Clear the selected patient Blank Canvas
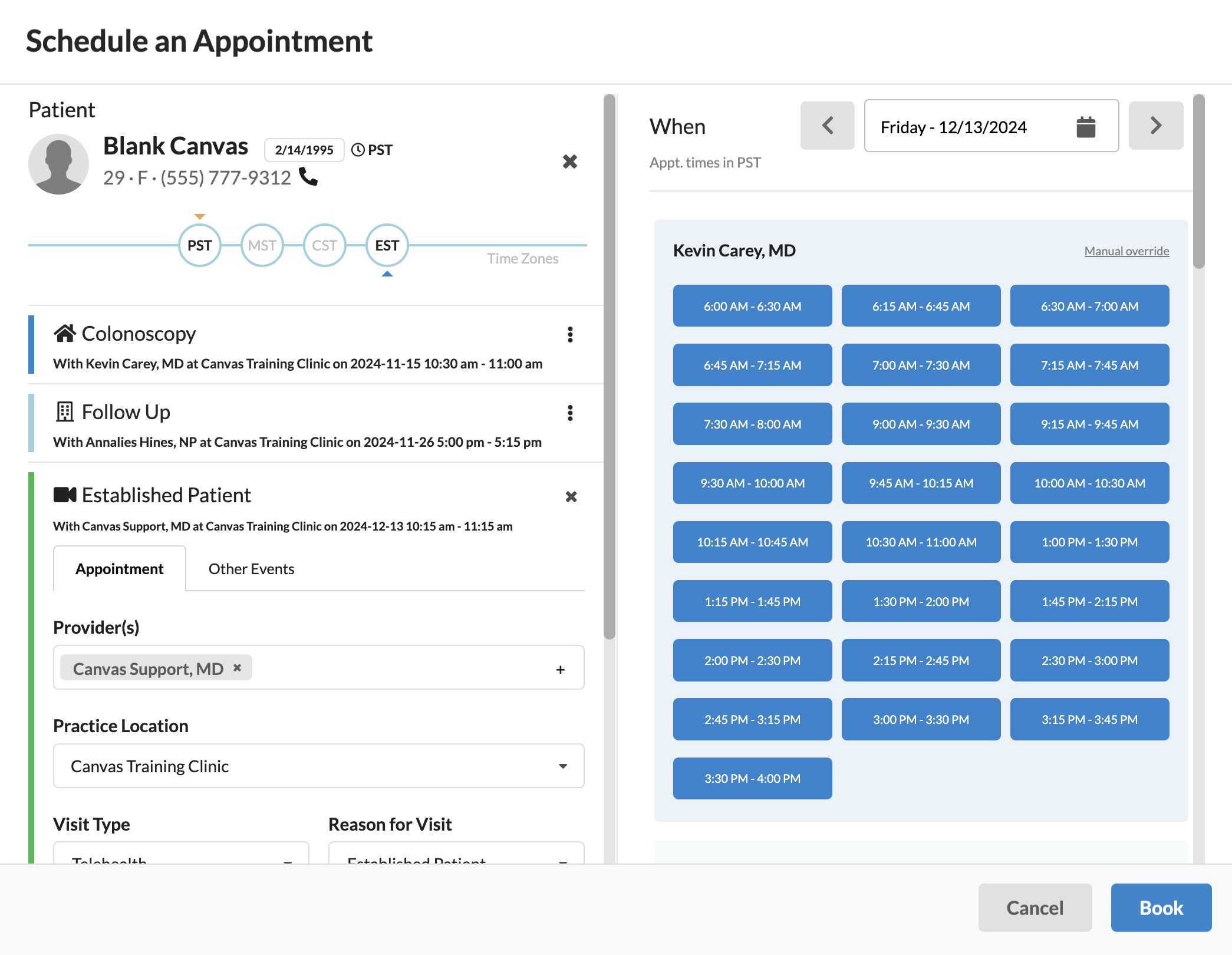Screen dimensions: 1232x955 tap(569, 162)
